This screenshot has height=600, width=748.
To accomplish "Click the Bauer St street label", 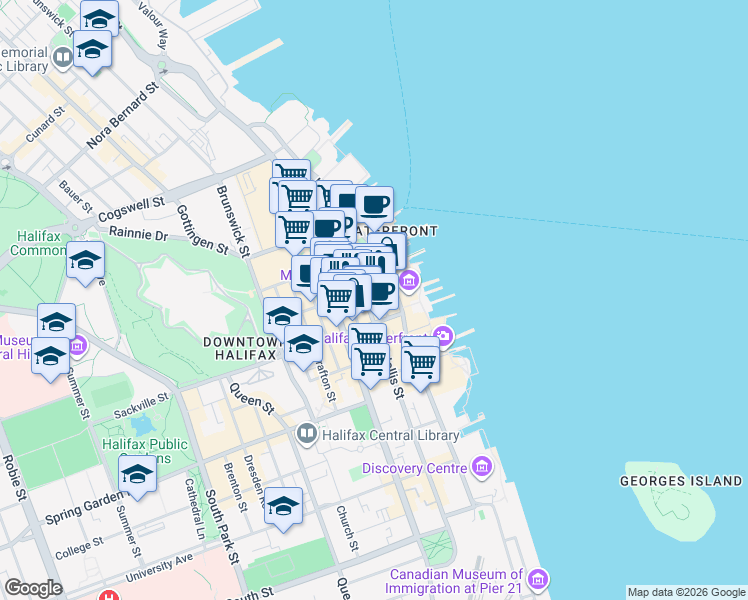I will point(75,197).
